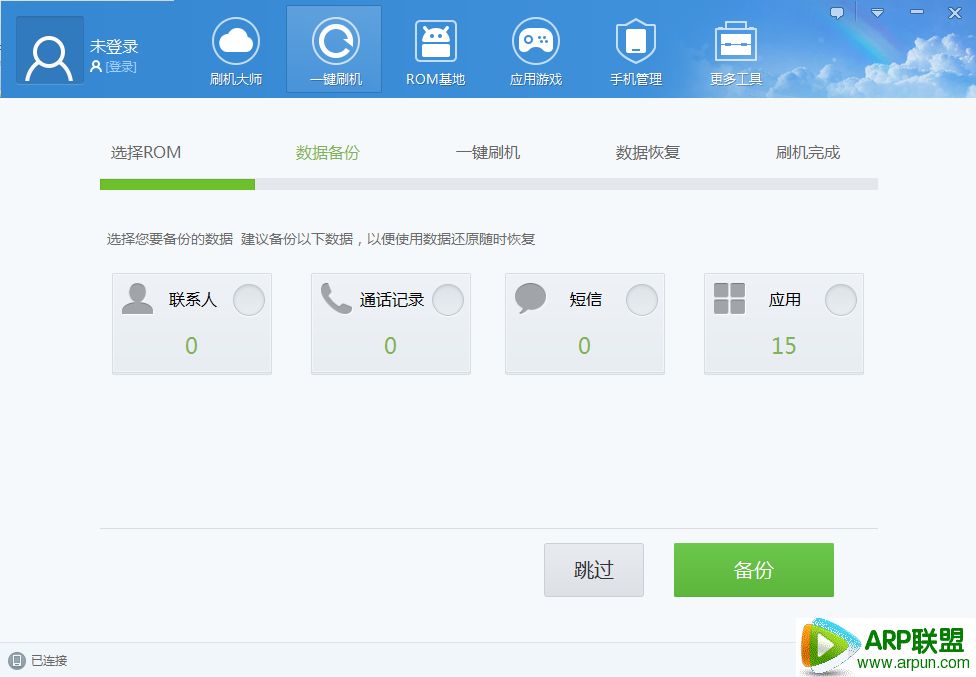Open ROM基地 Android robot icon

(x=435, y=42)
